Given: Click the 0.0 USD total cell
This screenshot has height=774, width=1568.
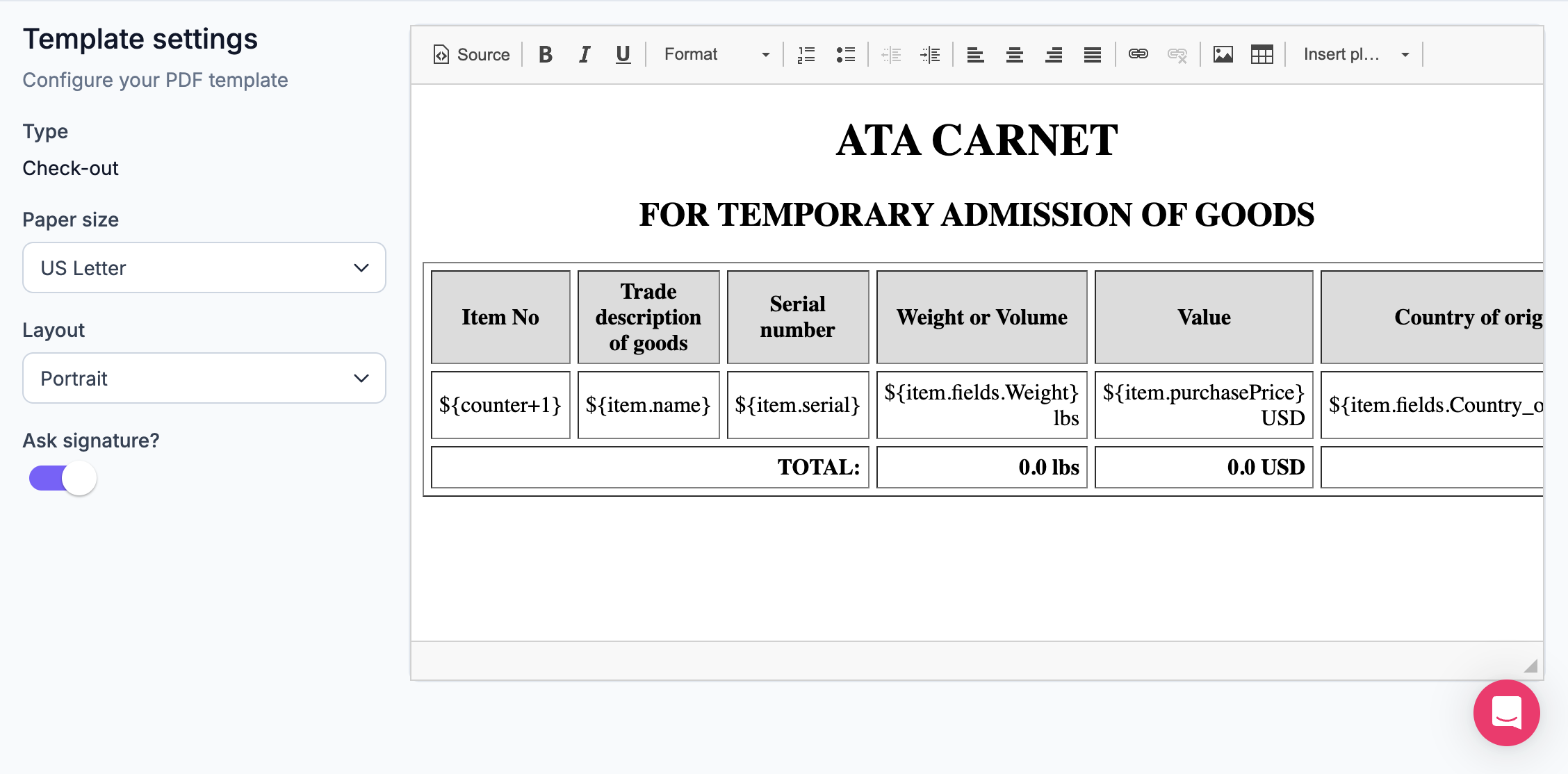Looking at the screenshot, I should tap(1204, 467).
